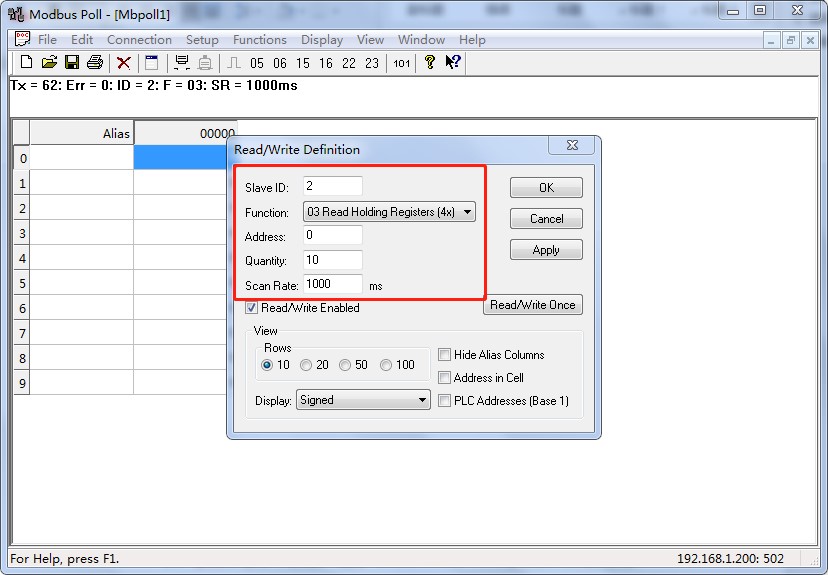Click the red X delete icon

point(124,63)
